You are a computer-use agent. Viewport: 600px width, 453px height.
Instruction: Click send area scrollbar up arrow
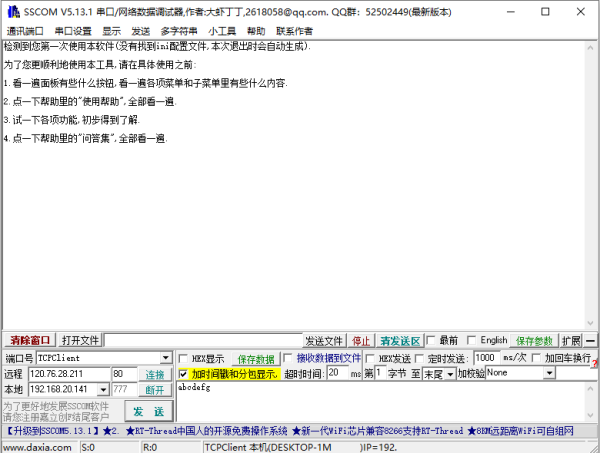coord(590,388)
